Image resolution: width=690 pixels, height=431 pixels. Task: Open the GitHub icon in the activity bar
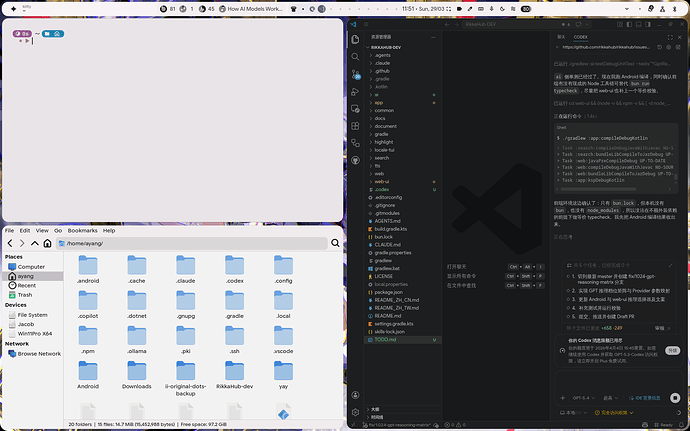(x=356, y=160)
